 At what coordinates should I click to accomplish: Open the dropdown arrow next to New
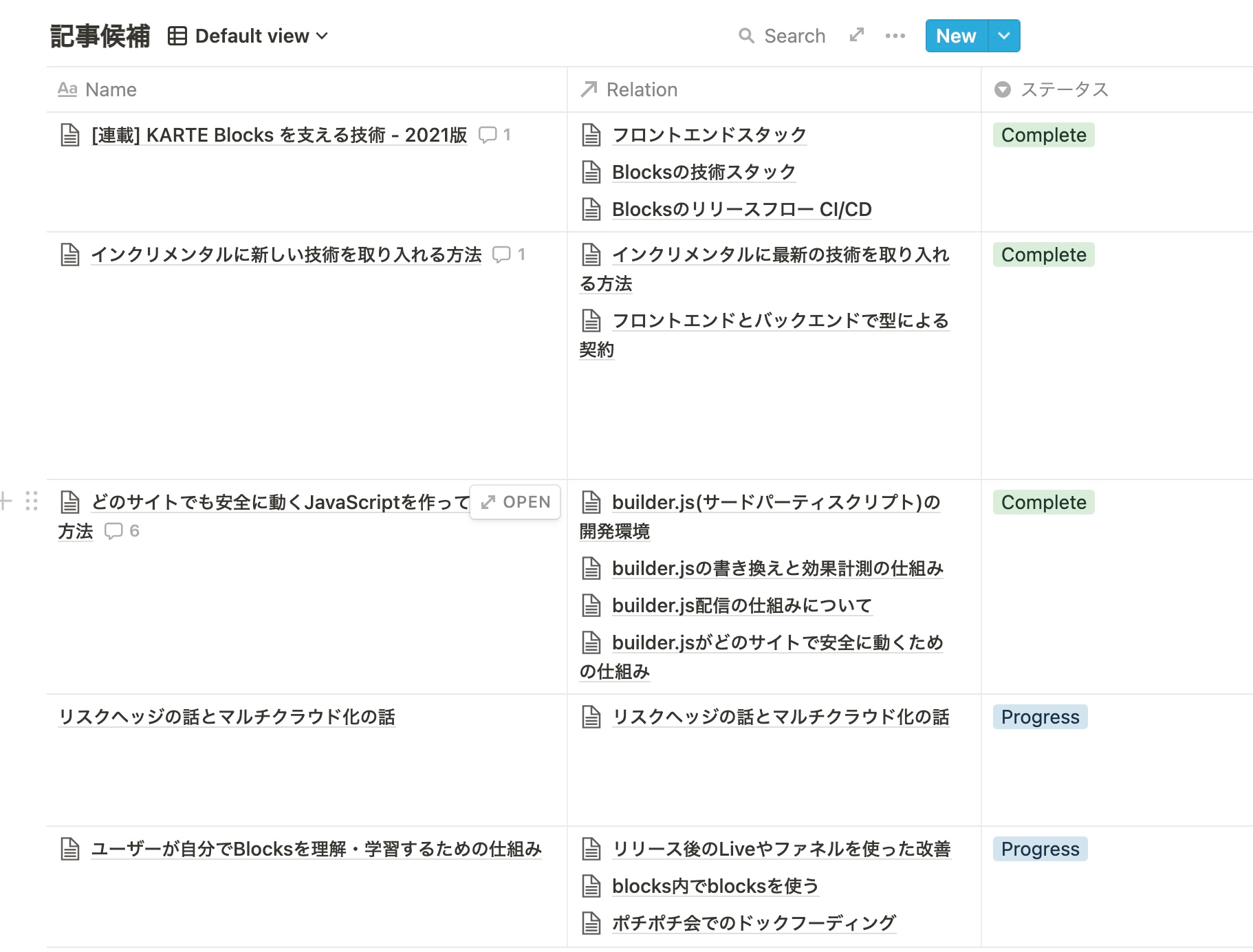(1004, 36)
